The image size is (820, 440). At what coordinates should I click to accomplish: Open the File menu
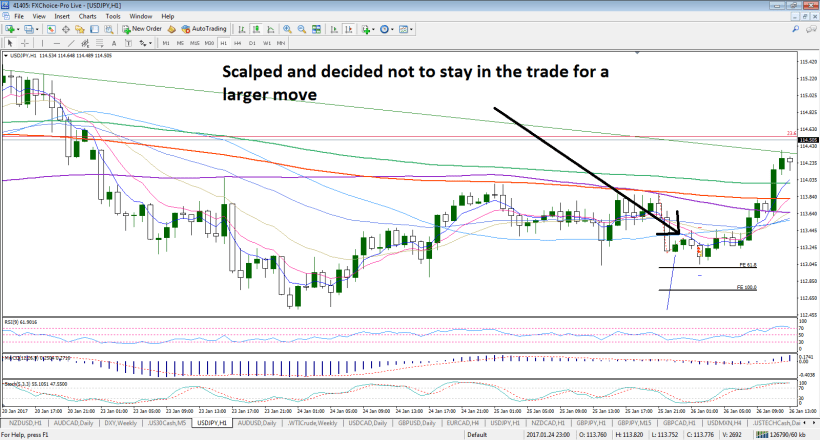coord(19,16)
